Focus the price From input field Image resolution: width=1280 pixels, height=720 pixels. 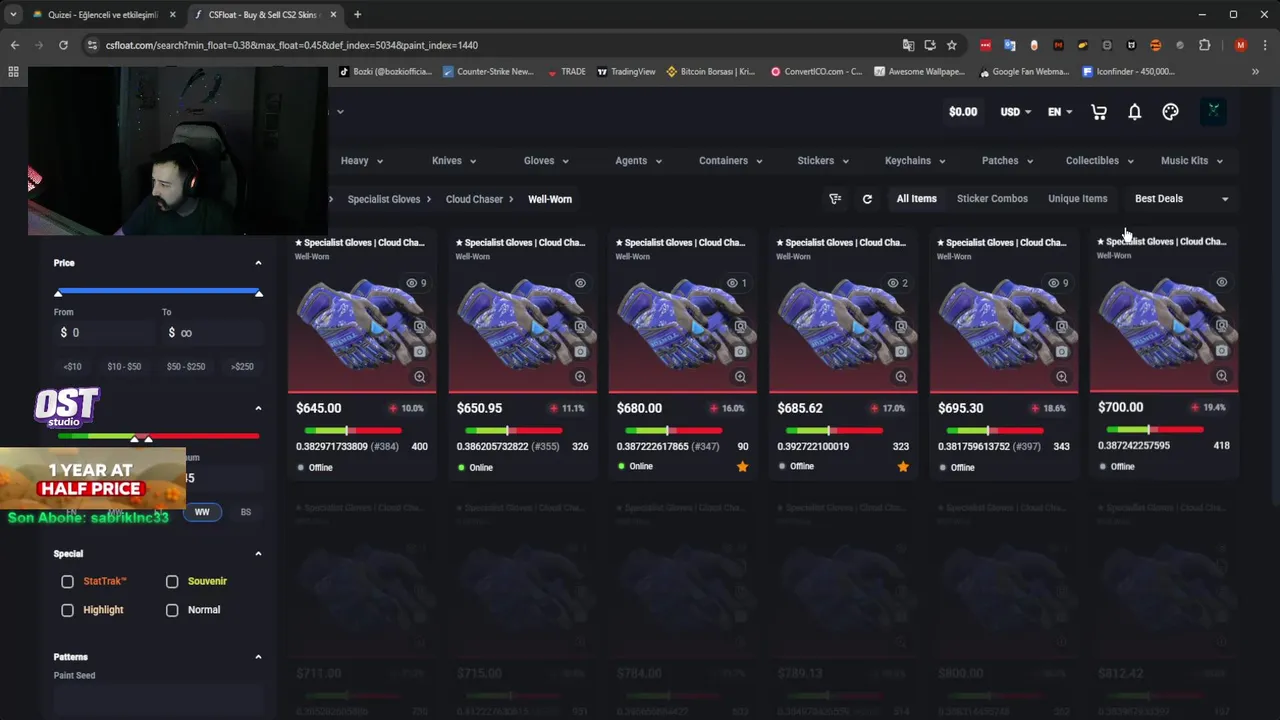105,333
